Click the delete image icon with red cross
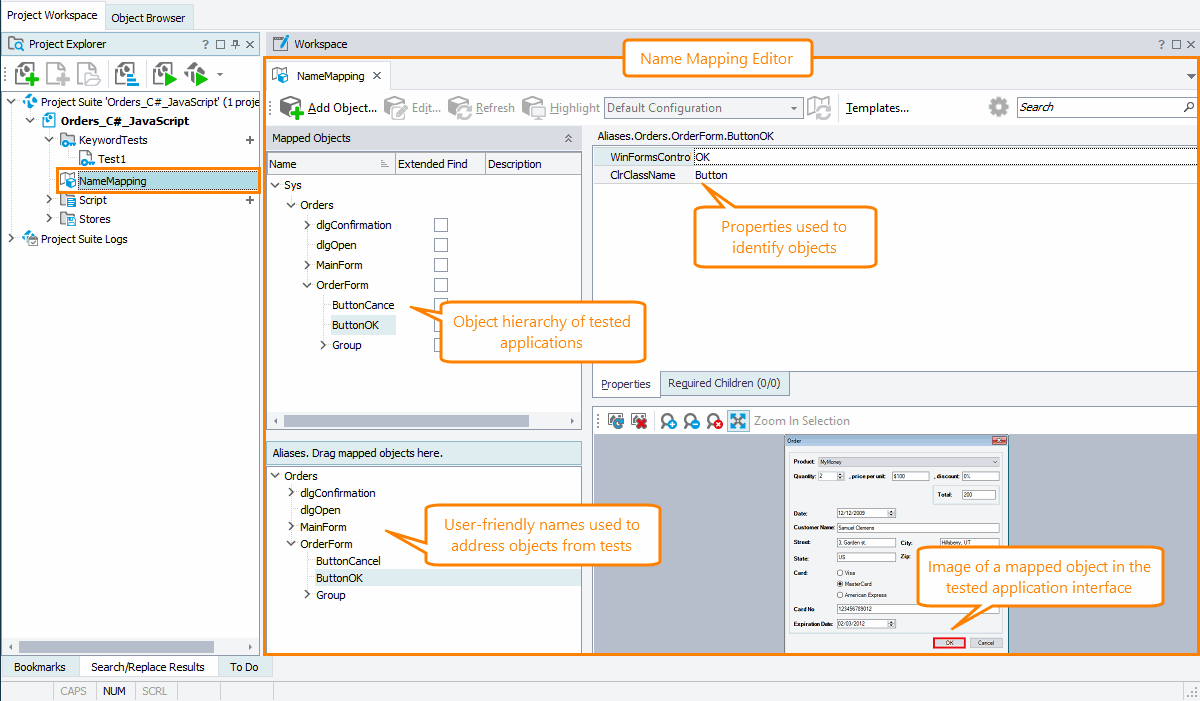 (x=639, y=420)
